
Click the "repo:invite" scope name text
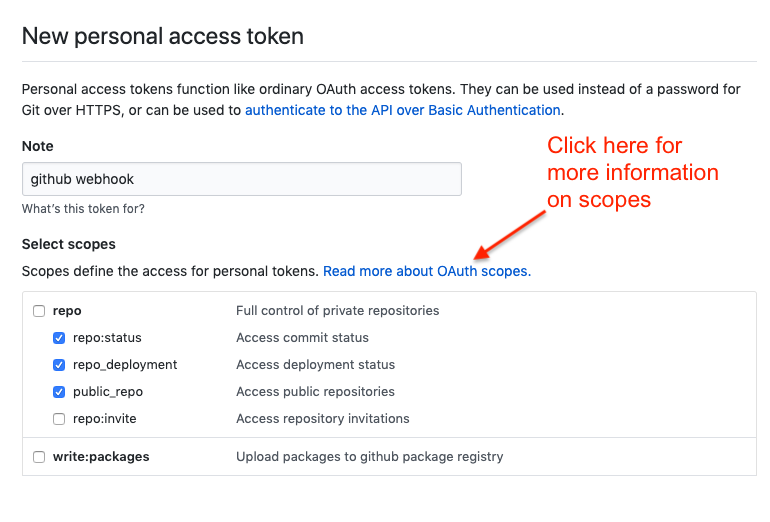(106, 419)
